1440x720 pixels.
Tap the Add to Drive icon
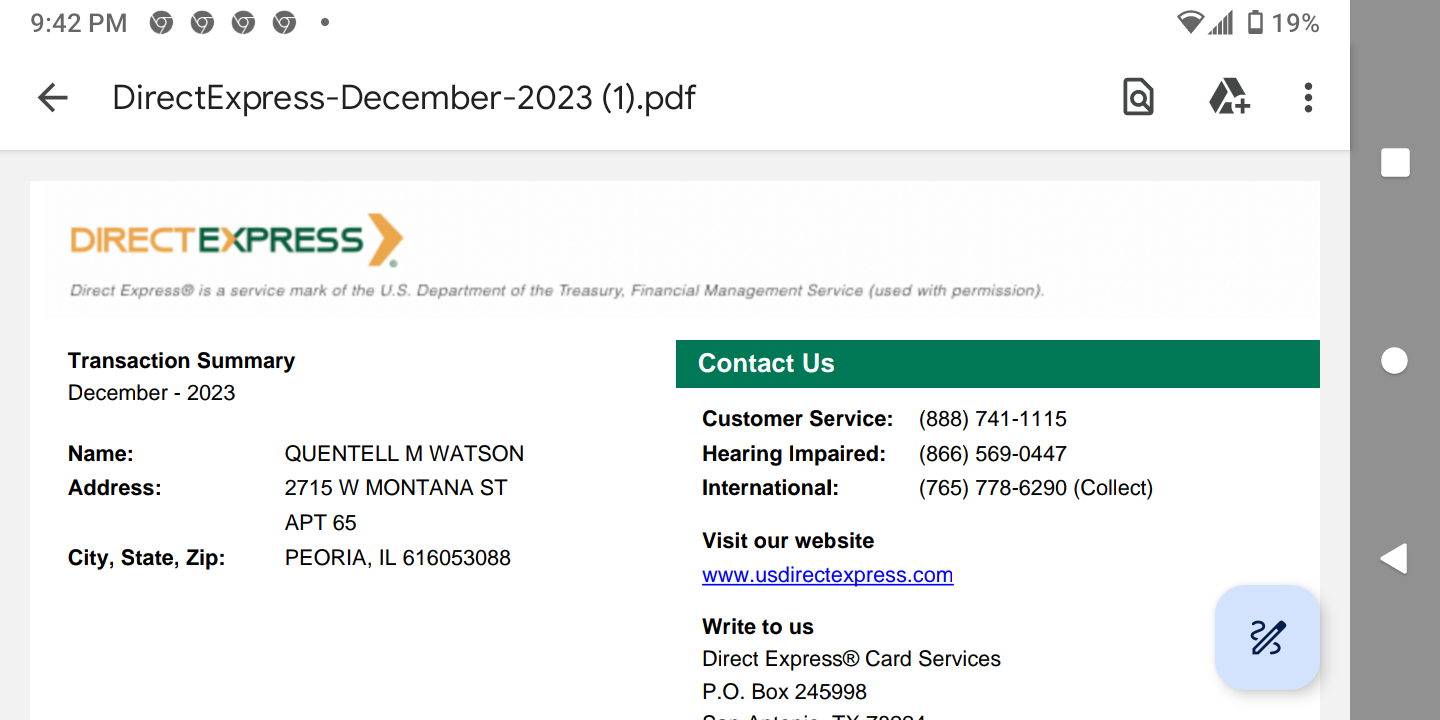[1228, 97]
